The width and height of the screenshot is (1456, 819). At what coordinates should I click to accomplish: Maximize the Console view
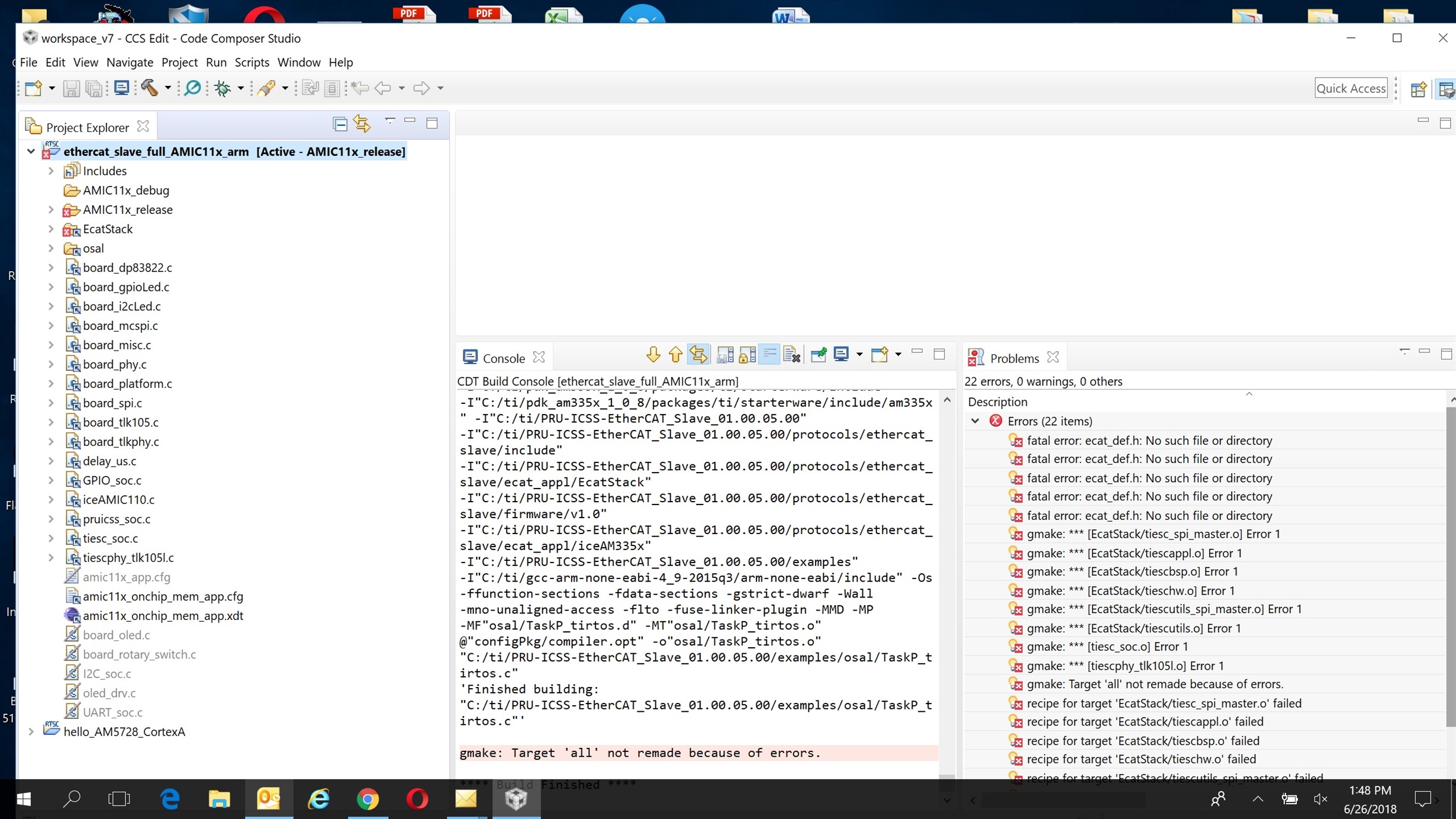939,354
